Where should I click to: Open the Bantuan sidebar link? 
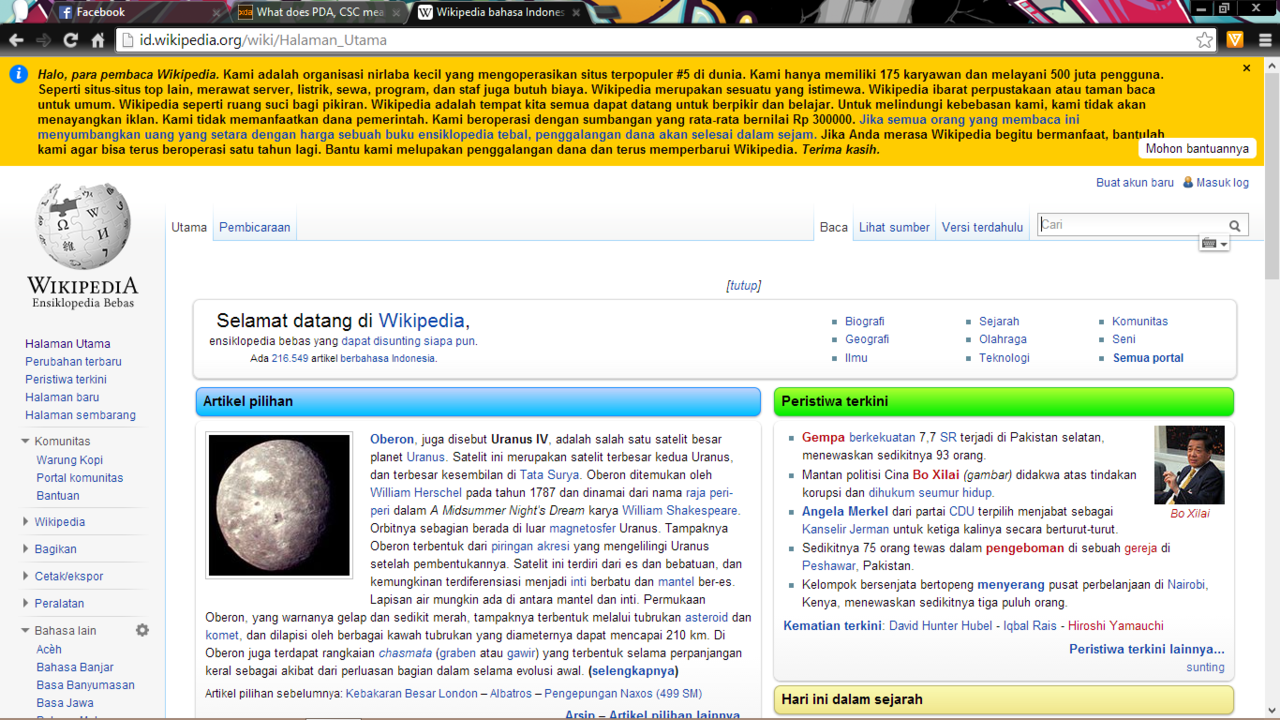[x=58, y=496]
